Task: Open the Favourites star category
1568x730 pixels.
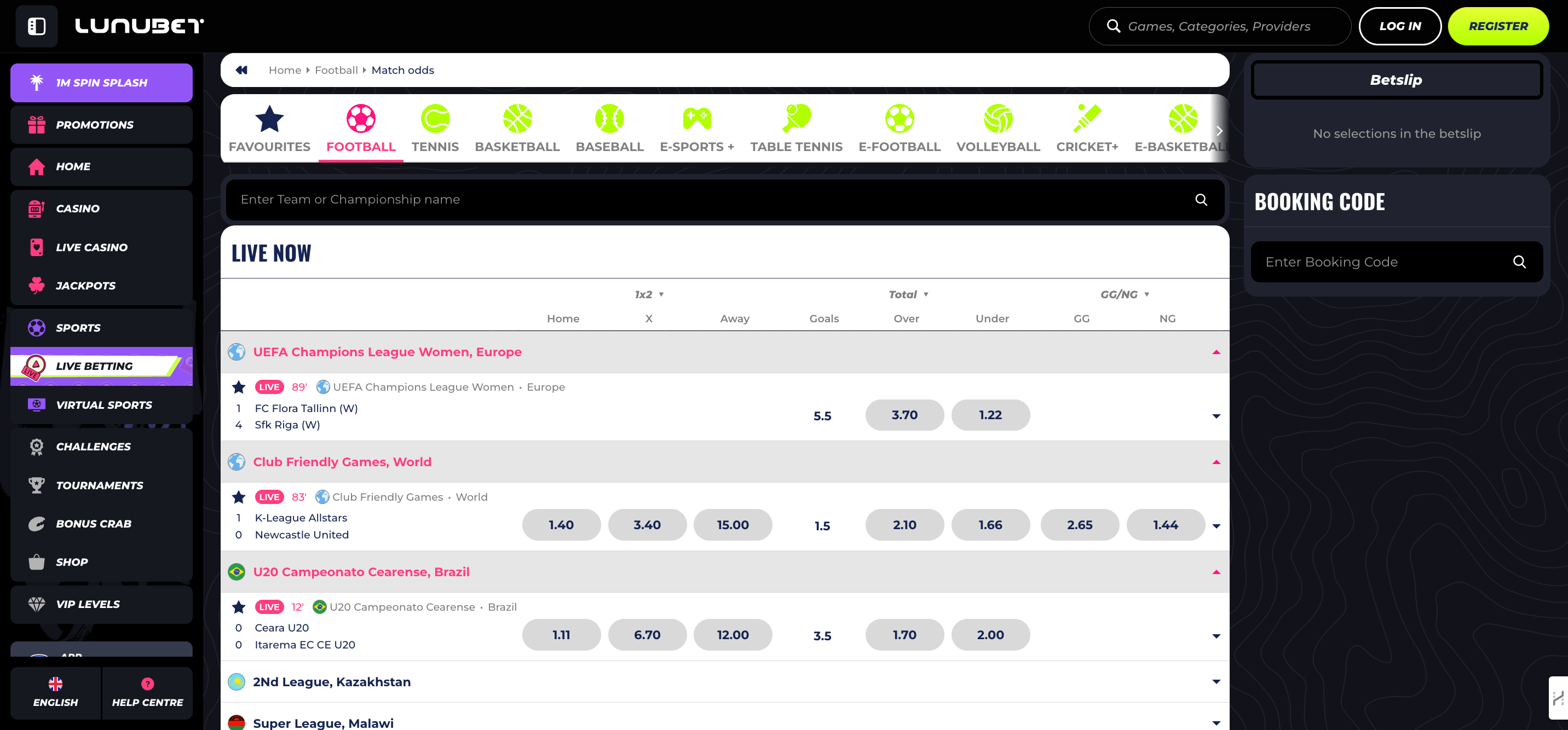Action: point(269,119)
